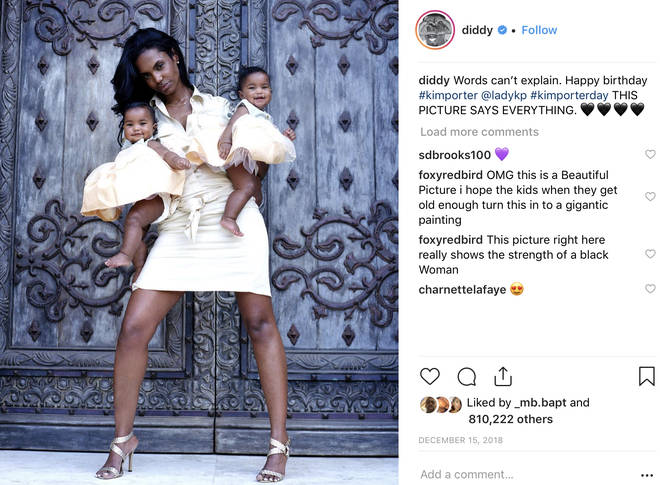
Task: Like sdbrooks100's comment
Action: [x=650, y=154]
